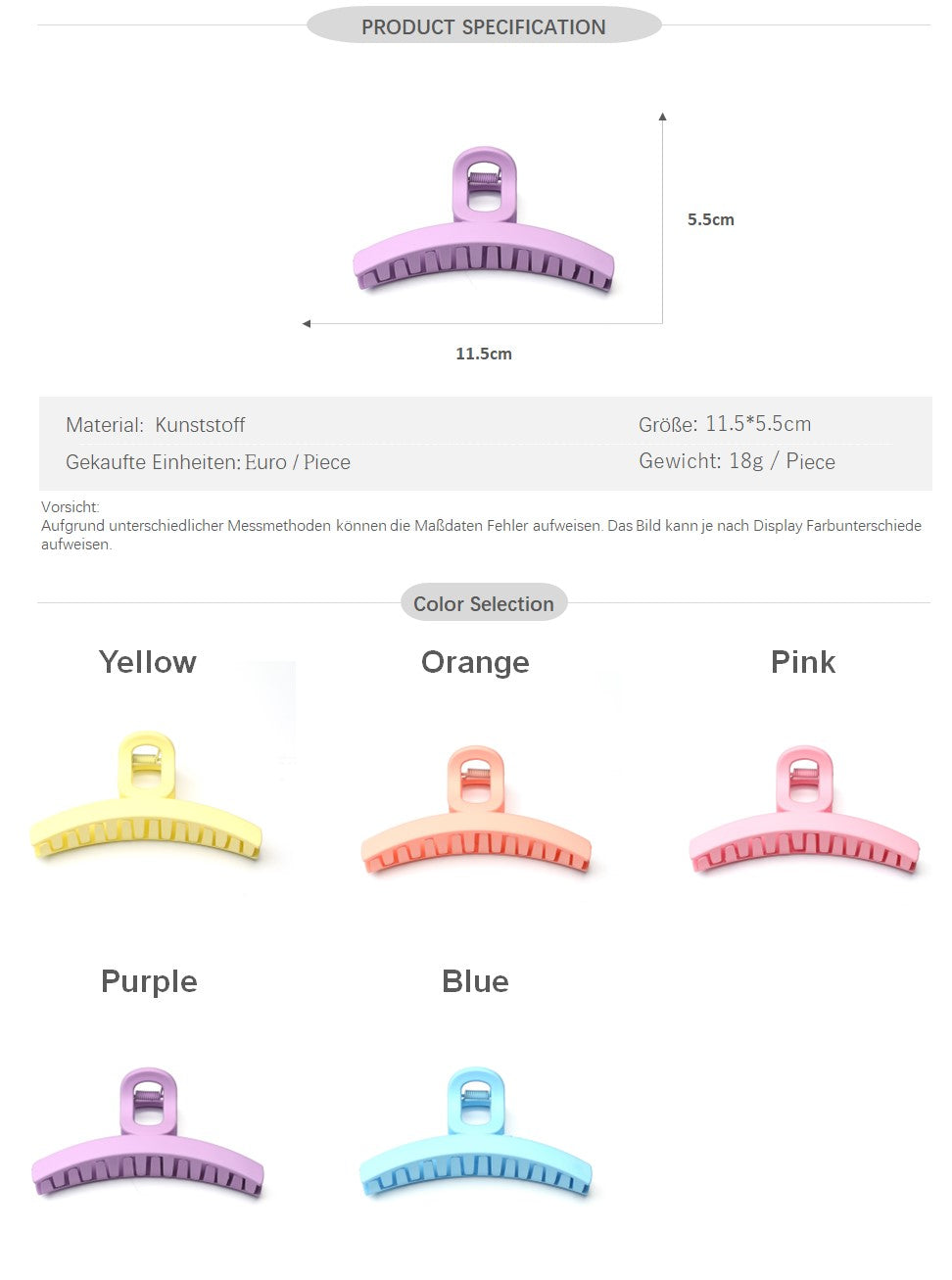Click the Vorsicht notice heading
The image size is (952, 1280).
[x=71, y=507]
